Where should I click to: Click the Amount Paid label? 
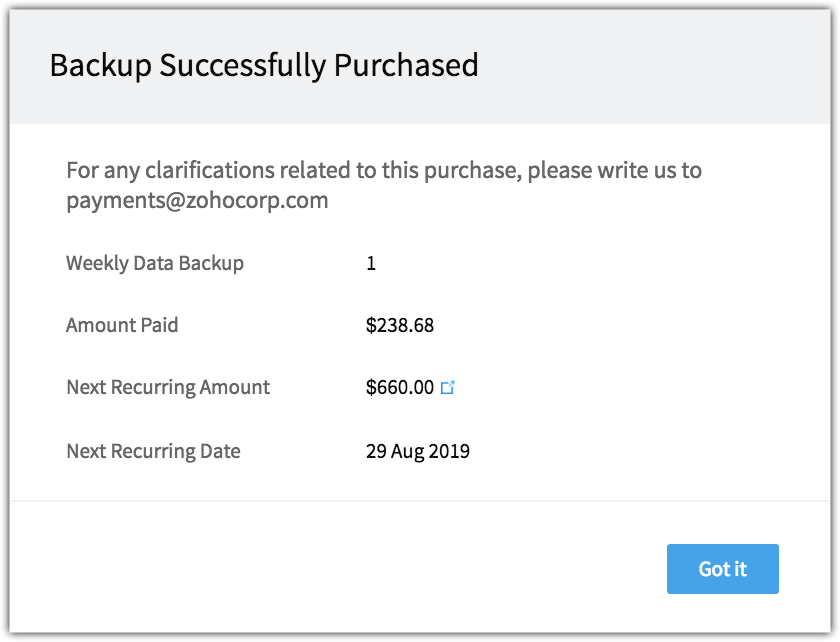pyautogui.click(x=122, y=325)
